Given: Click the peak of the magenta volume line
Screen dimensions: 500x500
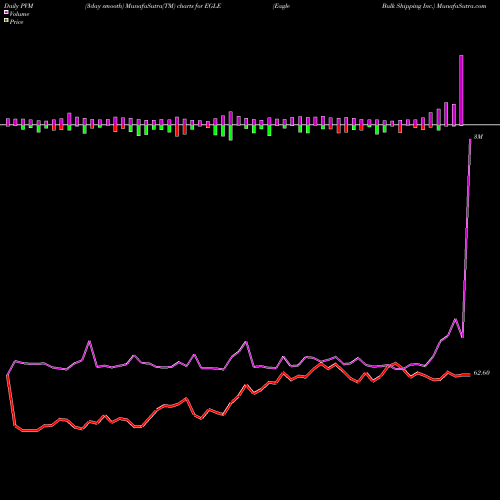Looking at the screenshot, I should click(470, 140).
